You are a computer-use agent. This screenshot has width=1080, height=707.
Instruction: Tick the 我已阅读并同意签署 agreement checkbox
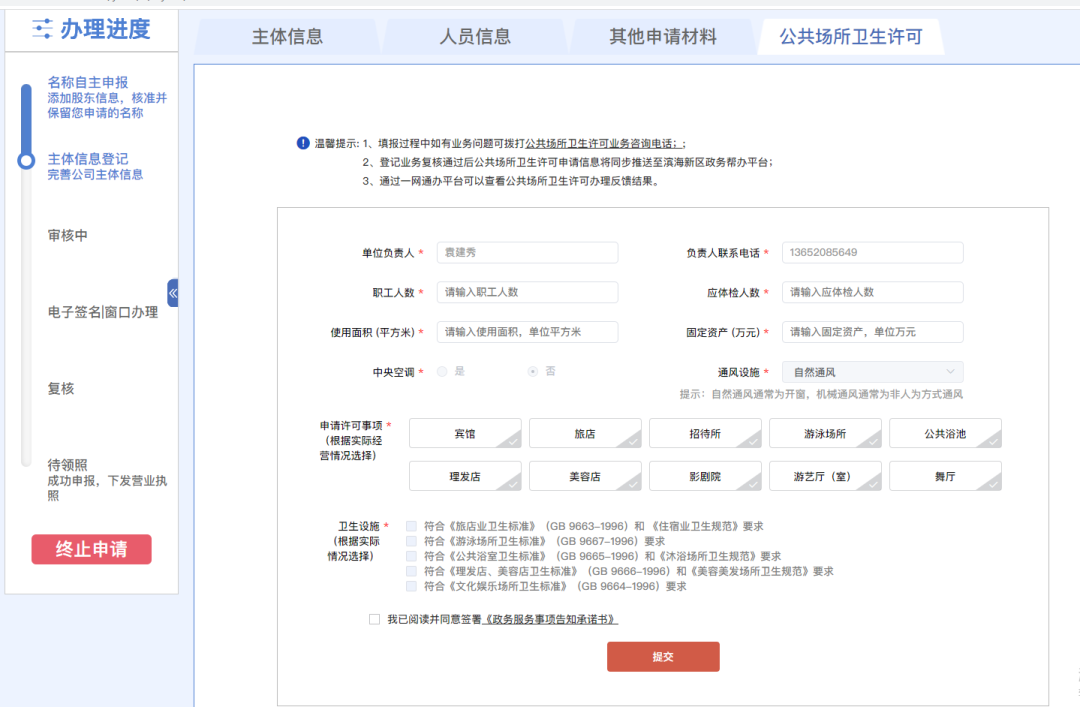[374, 619]
